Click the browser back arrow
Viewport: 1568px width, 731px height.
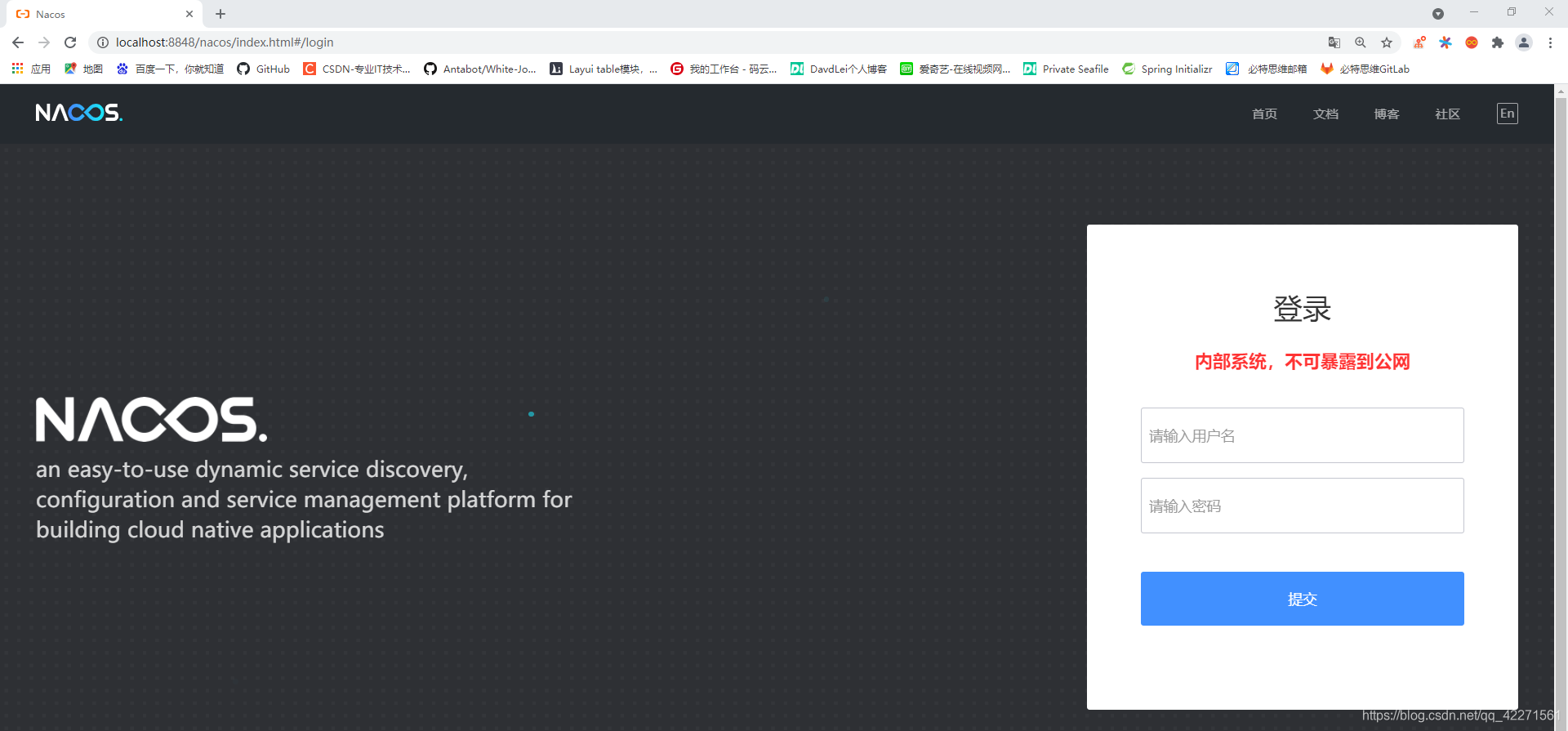tap(18, 42)
